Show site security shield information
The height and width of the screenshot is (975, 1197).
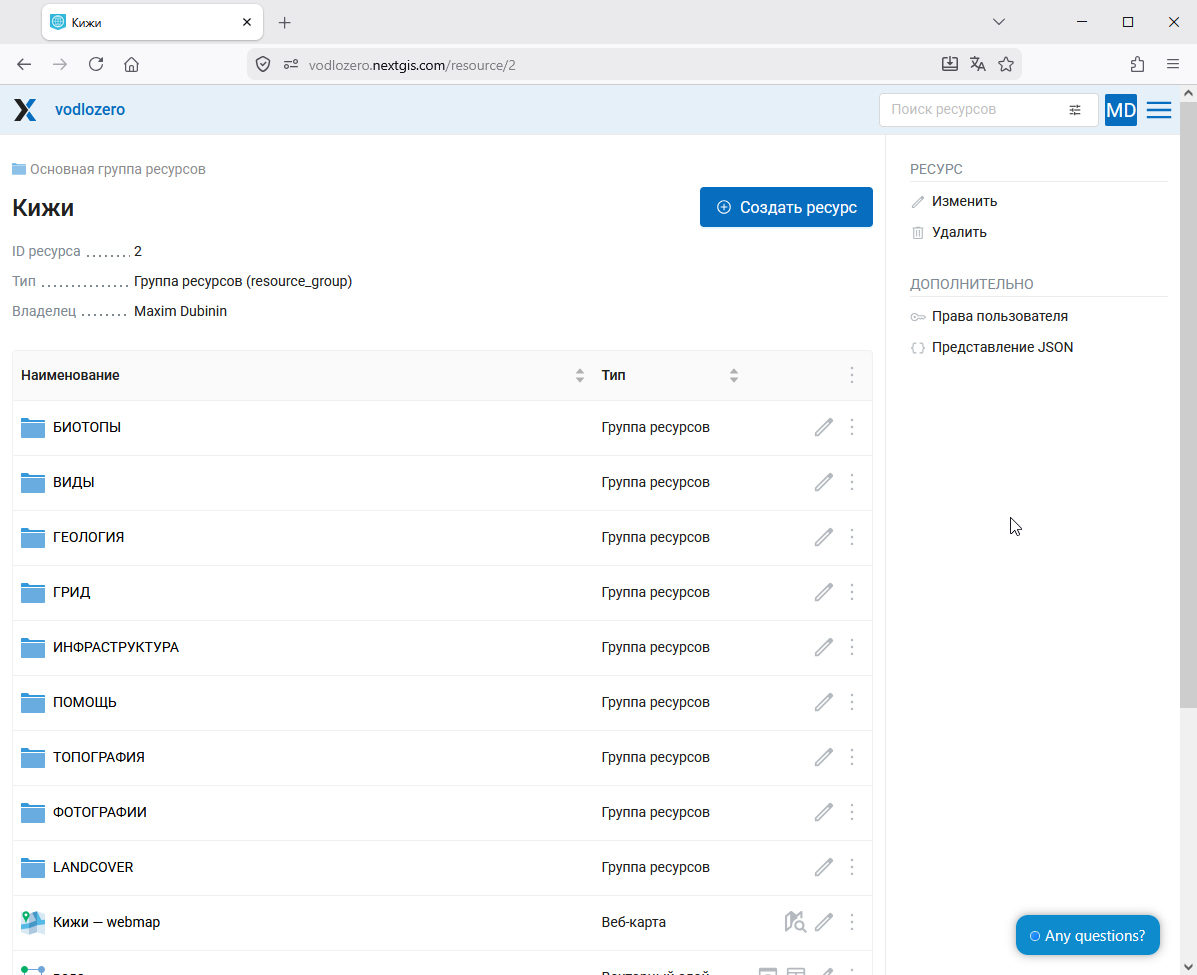pos(263,65)
